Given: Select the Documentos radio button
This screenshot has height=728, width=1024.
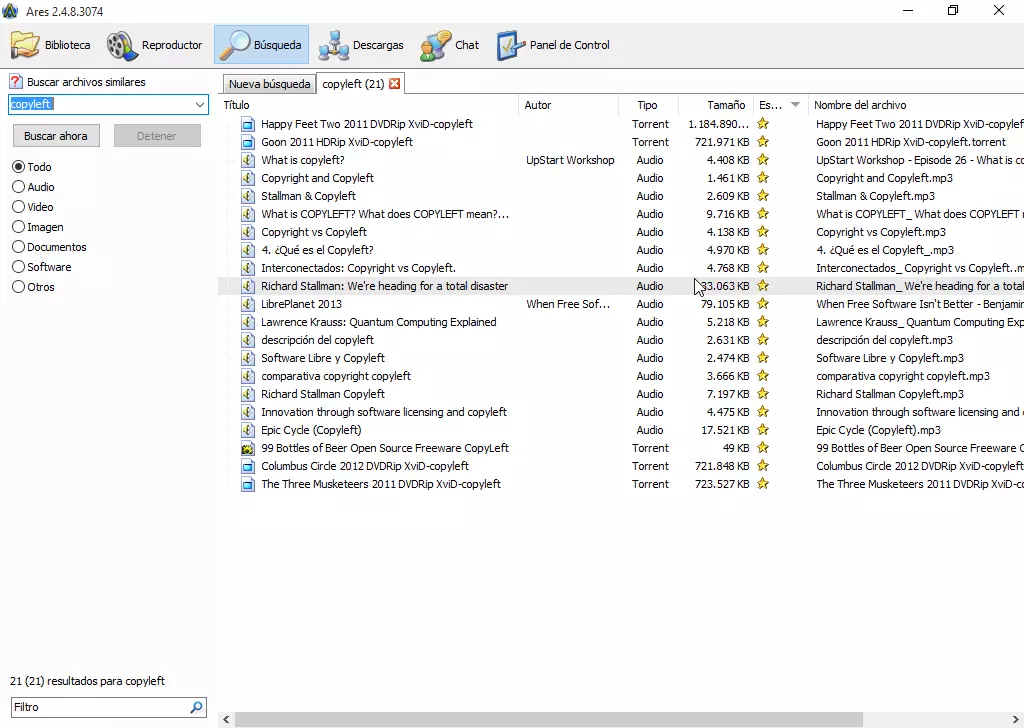Looking at the screenshot, I should 18,247.
